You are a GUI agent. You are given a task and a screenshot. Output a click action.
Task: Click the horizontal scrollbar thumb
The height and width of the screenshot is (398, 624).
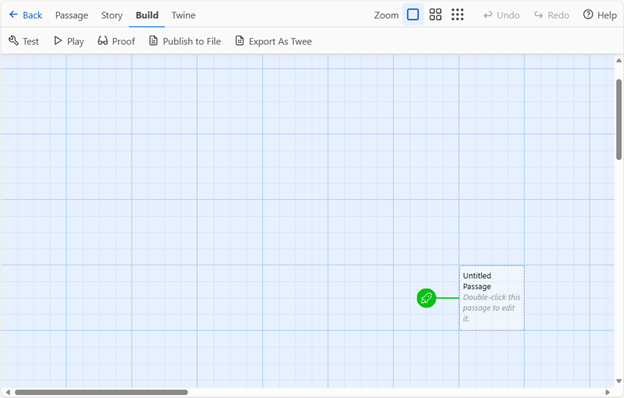coord(101,392)
